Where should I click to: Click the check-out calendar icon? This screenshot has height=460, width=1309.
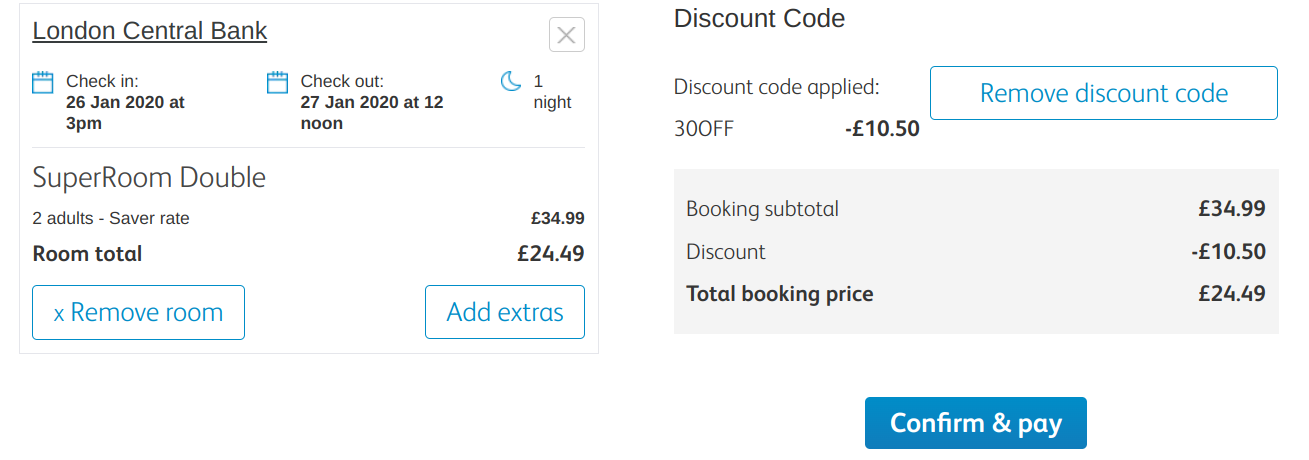coord(278,82)
